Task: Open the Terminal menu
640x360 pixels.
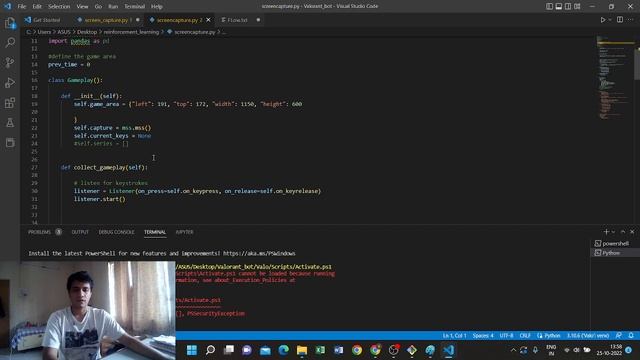Action: point(134,7)
